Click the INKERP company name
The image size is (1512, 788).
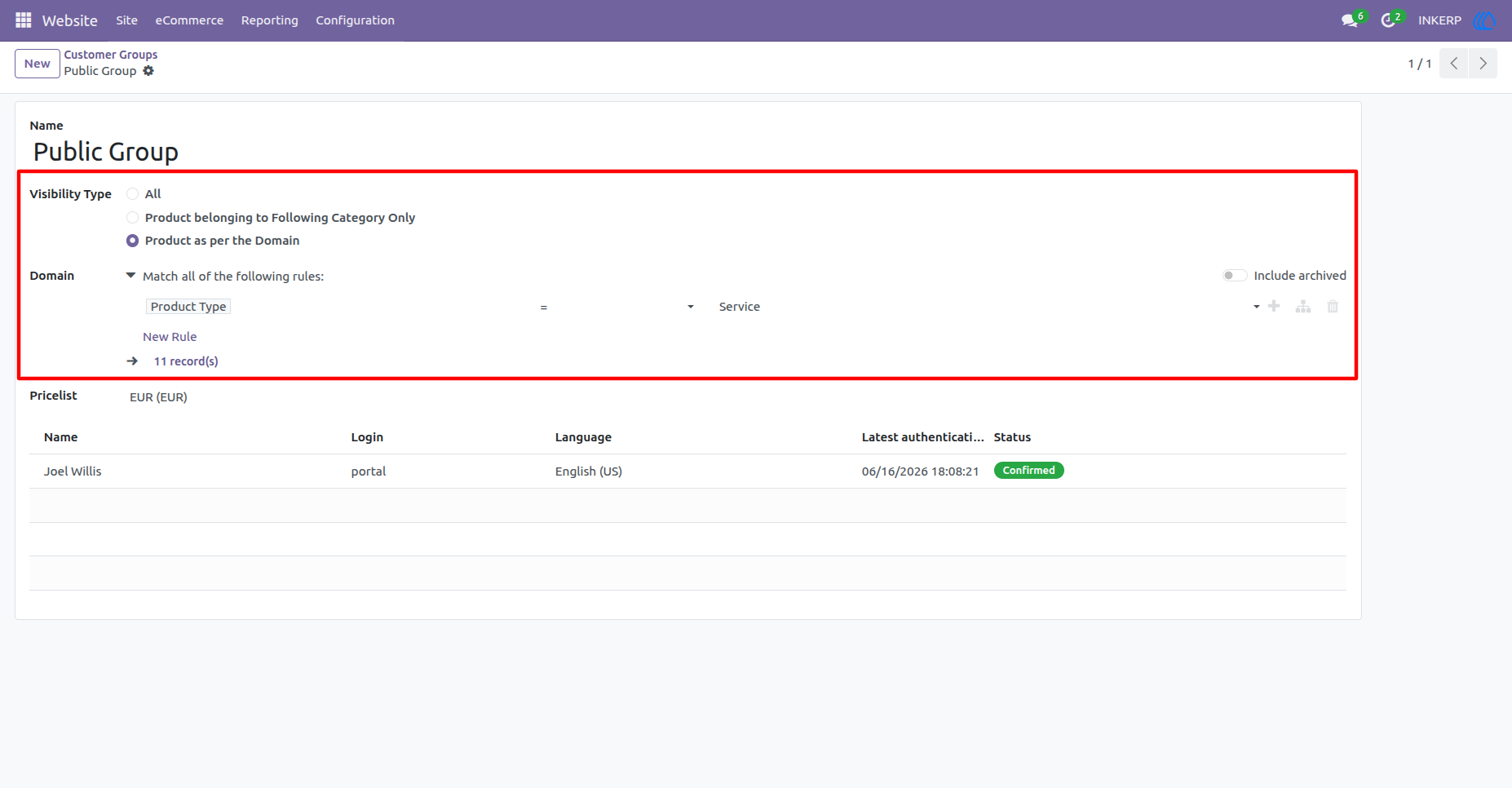click(x=1439, y=20)
